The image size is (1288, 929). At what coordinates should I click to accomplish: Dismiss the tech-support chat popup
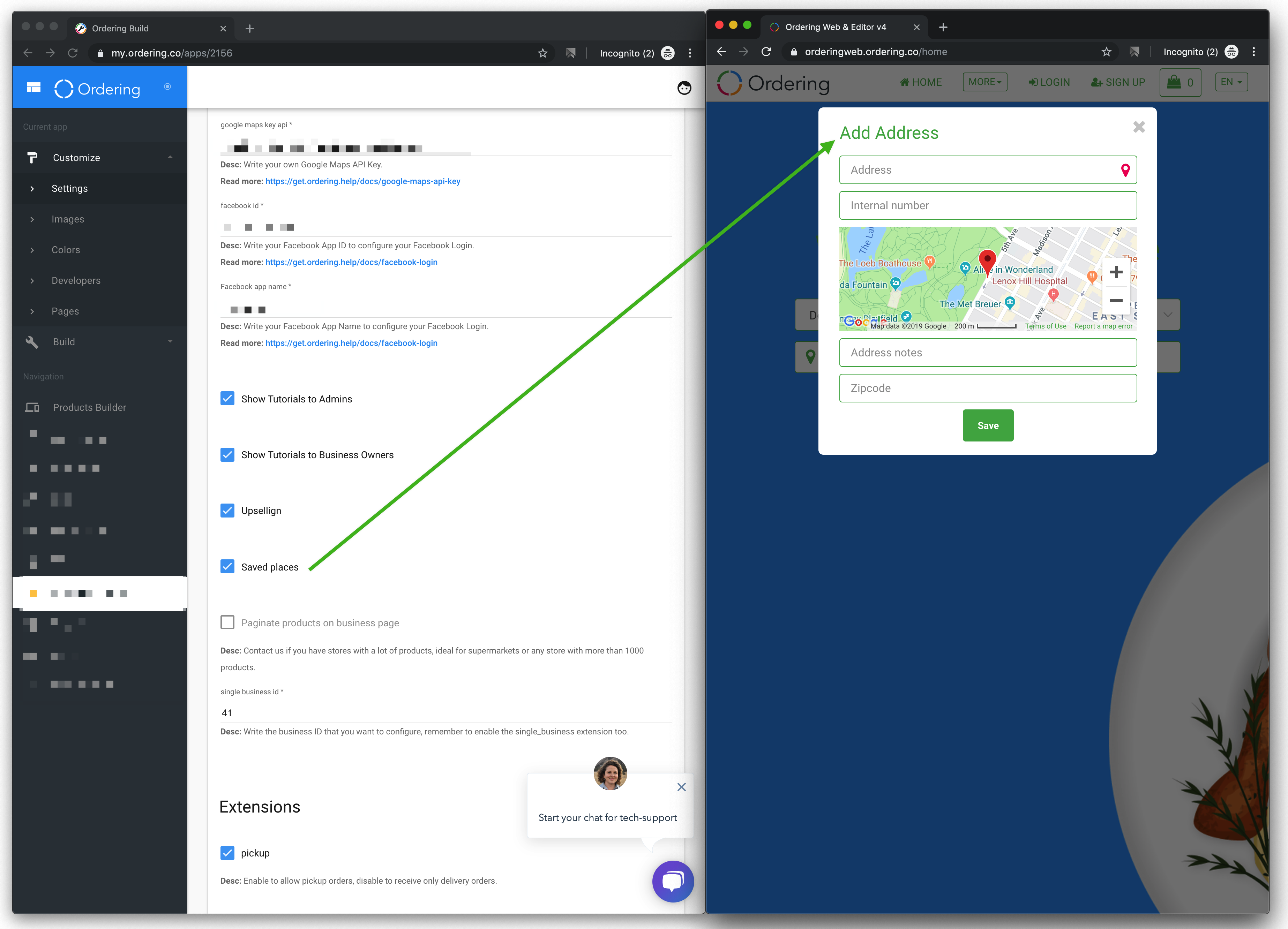(681, 786)
